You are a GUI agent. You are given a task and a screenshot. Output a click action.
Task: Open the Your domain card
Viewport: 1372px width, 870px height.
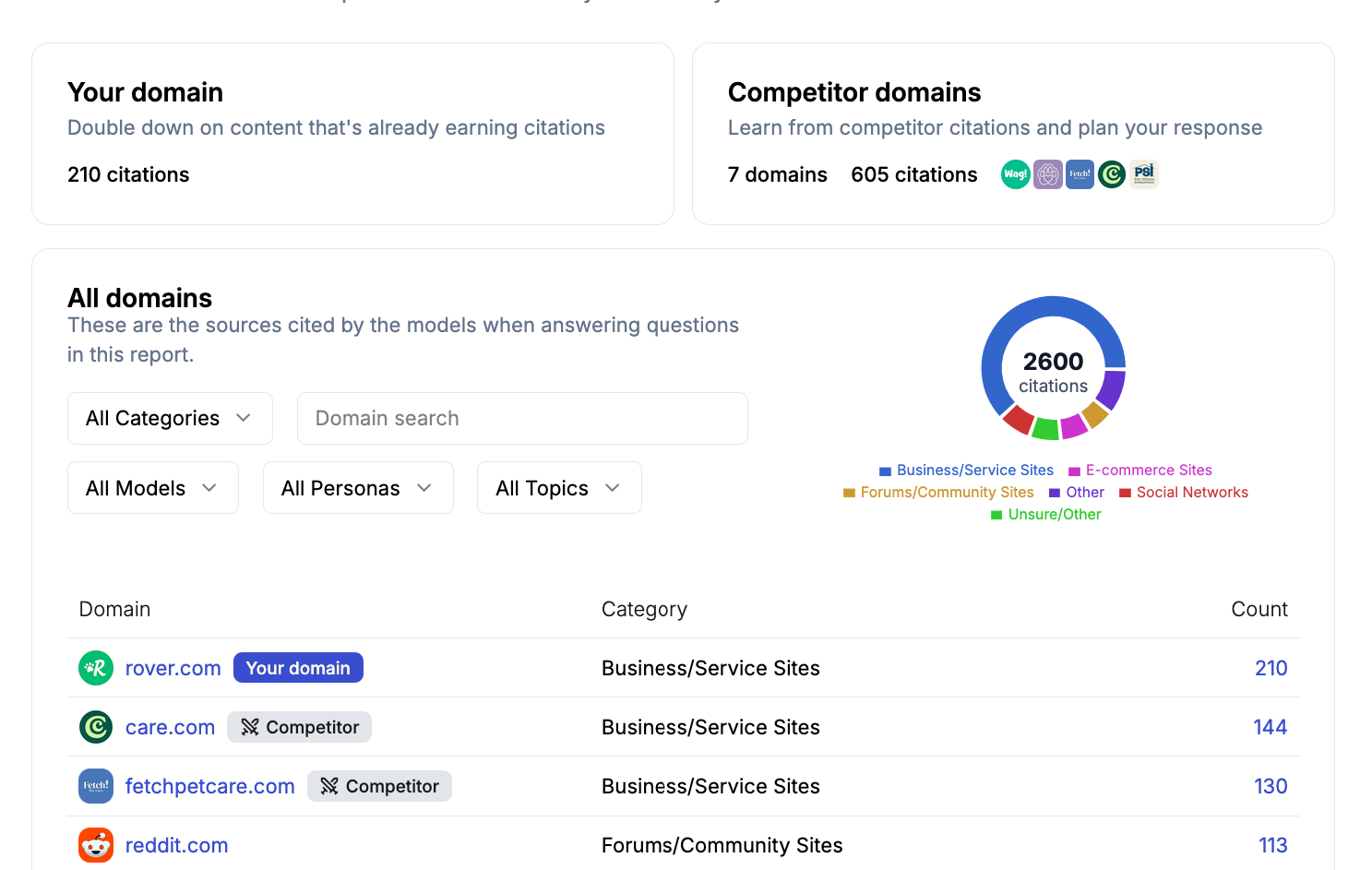tap(352, 134)
